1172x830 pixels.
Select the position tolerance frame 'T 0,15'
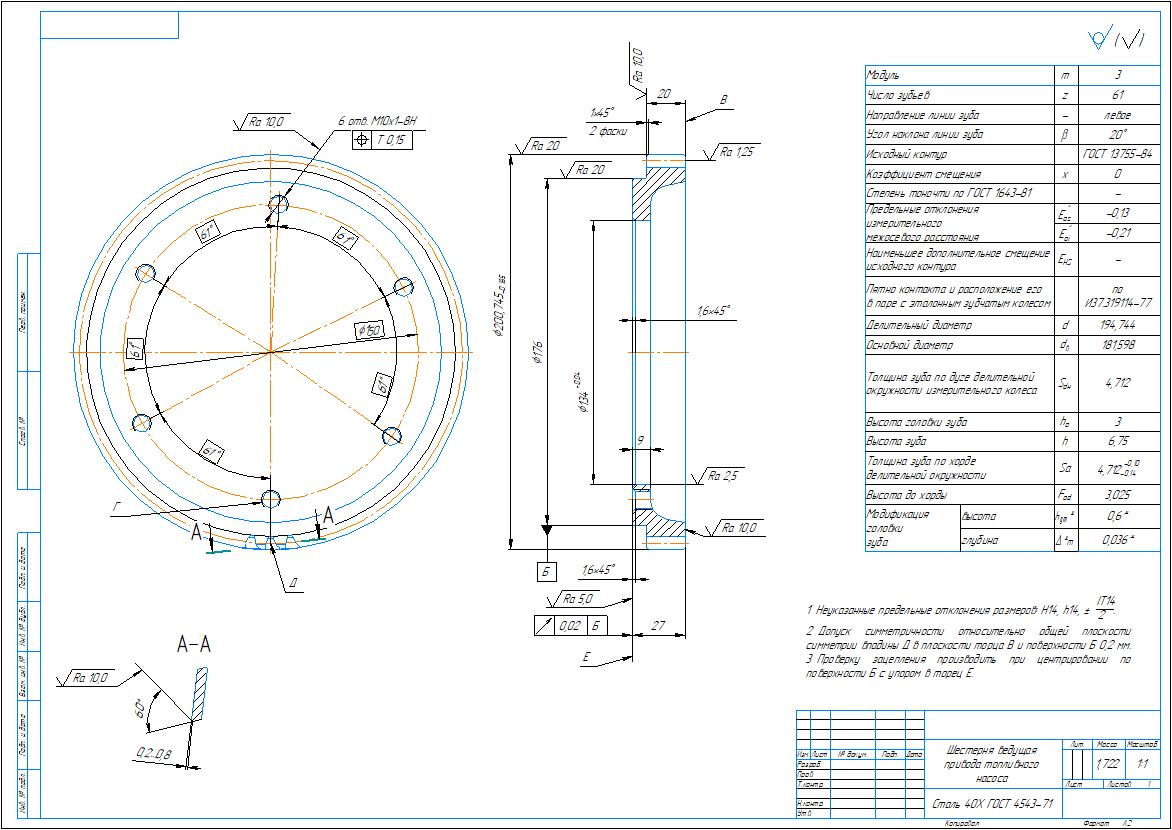pyautogui.click(x=381, y=140)
